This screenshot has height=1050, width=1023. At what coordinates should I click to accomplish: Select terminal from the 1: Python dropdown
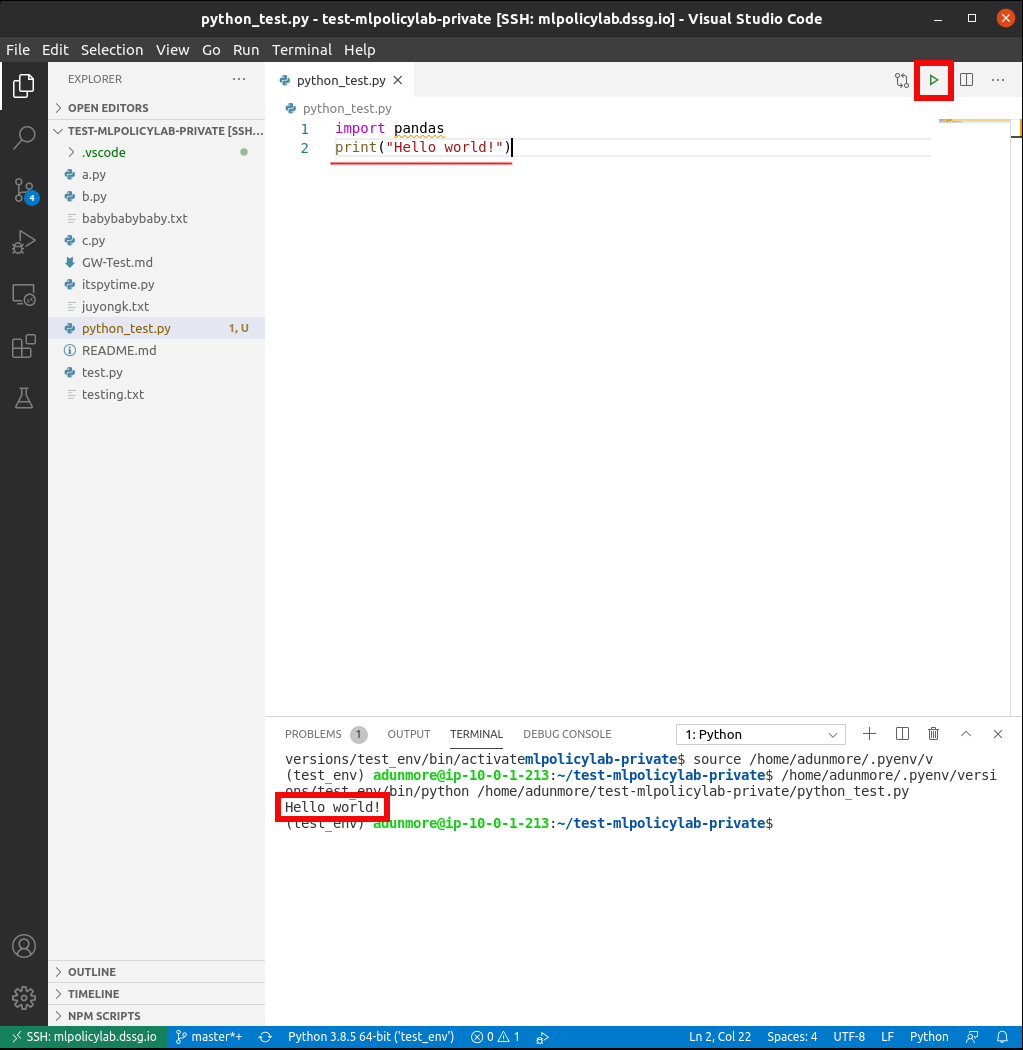coord(761,735)
